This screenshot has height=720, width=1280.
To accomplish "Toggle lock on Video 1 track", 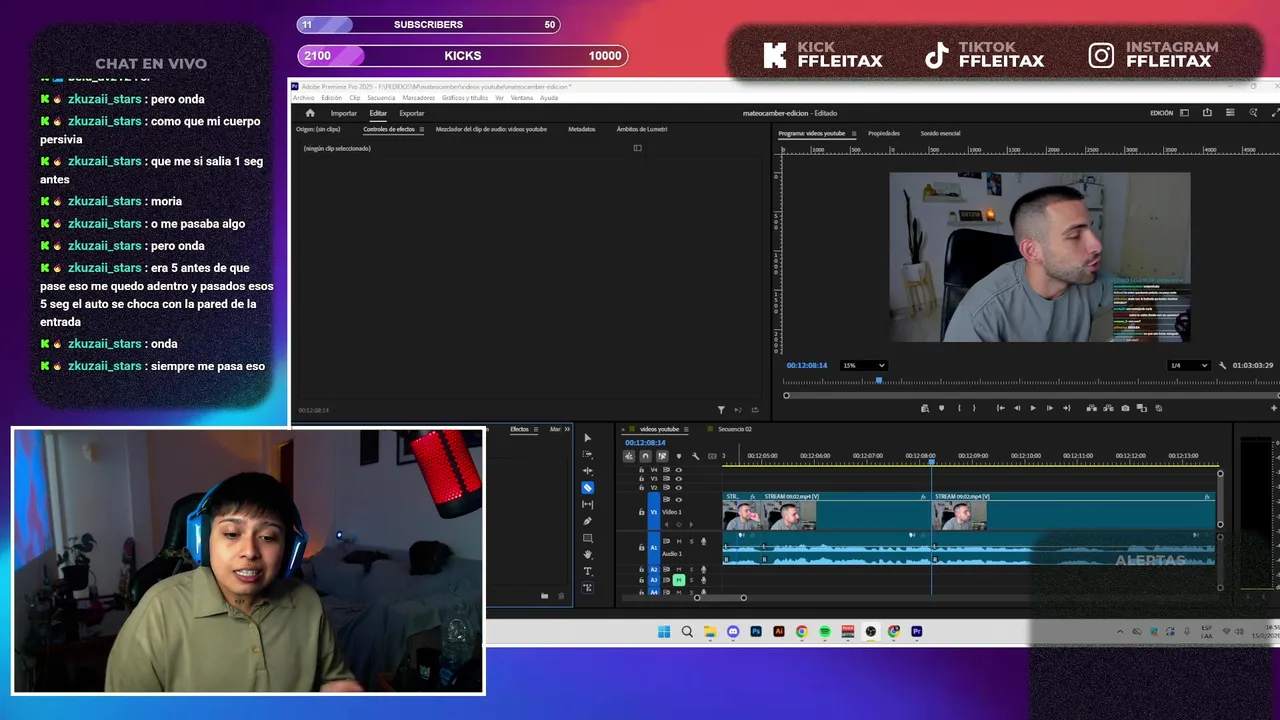I will [642, 512].
